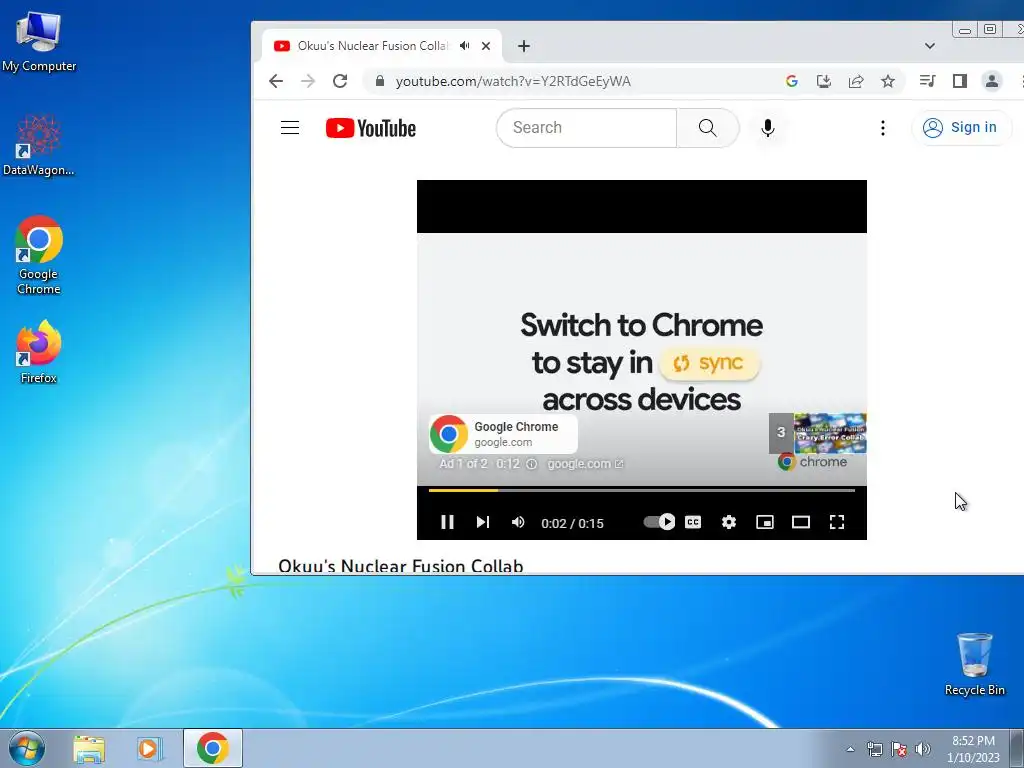Go to YouTube home logo
The height and width of the screenshot is (768, 1024).
[371, 128]
